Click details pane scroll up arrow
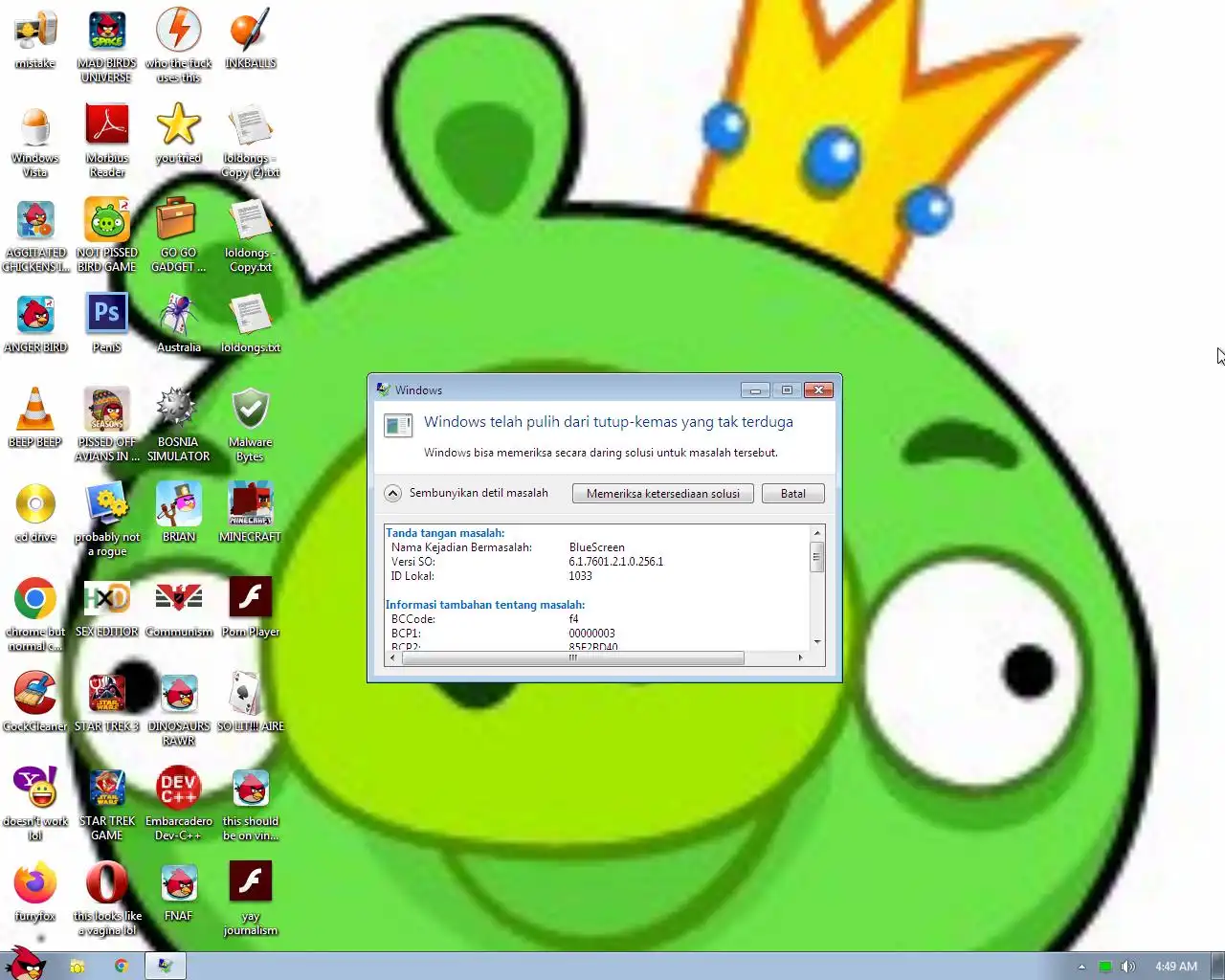 click(817, 532)
